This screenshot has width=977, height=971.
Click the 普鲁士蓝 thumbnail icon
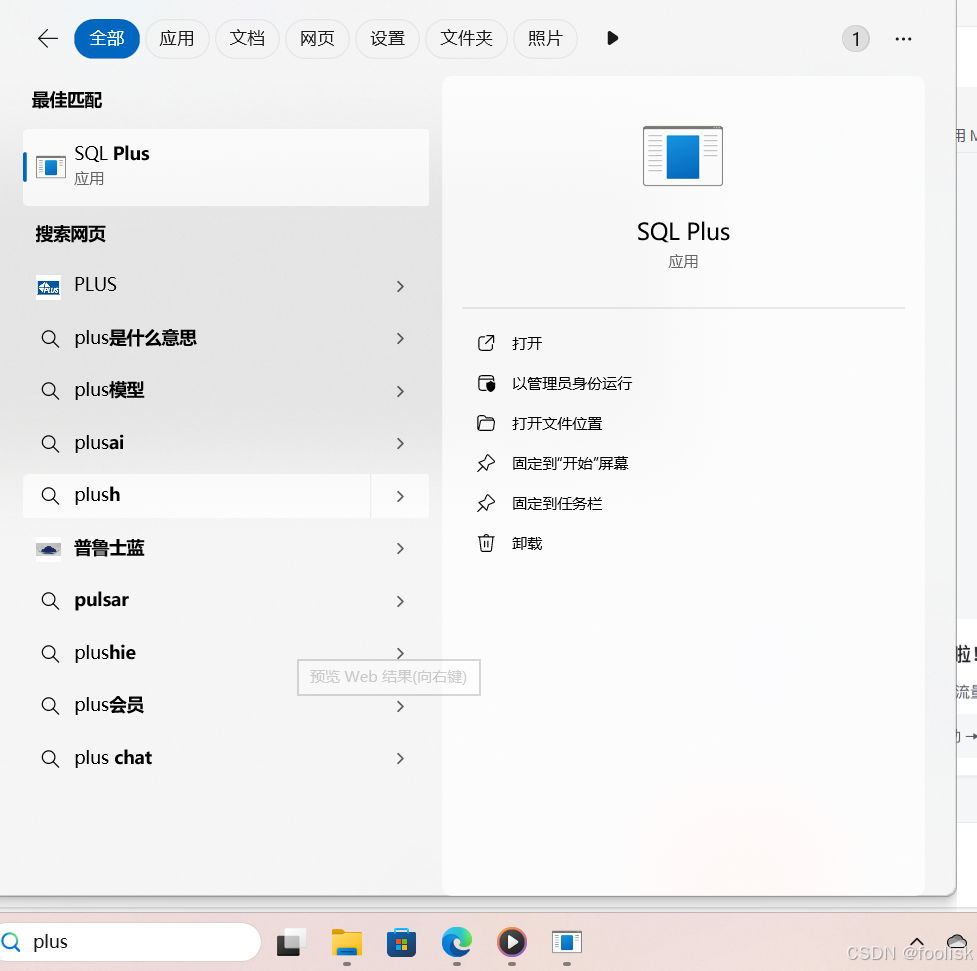point(49,549)
